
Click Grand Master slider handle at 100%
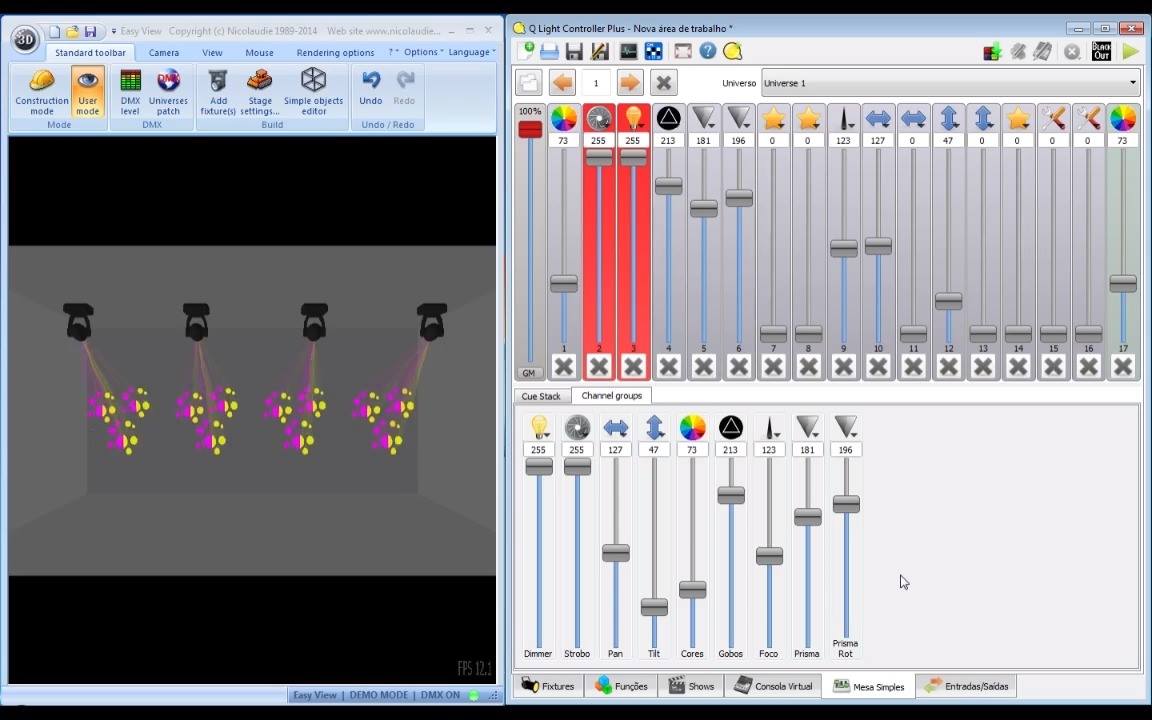pyautogui.click(x=530, y=129)
